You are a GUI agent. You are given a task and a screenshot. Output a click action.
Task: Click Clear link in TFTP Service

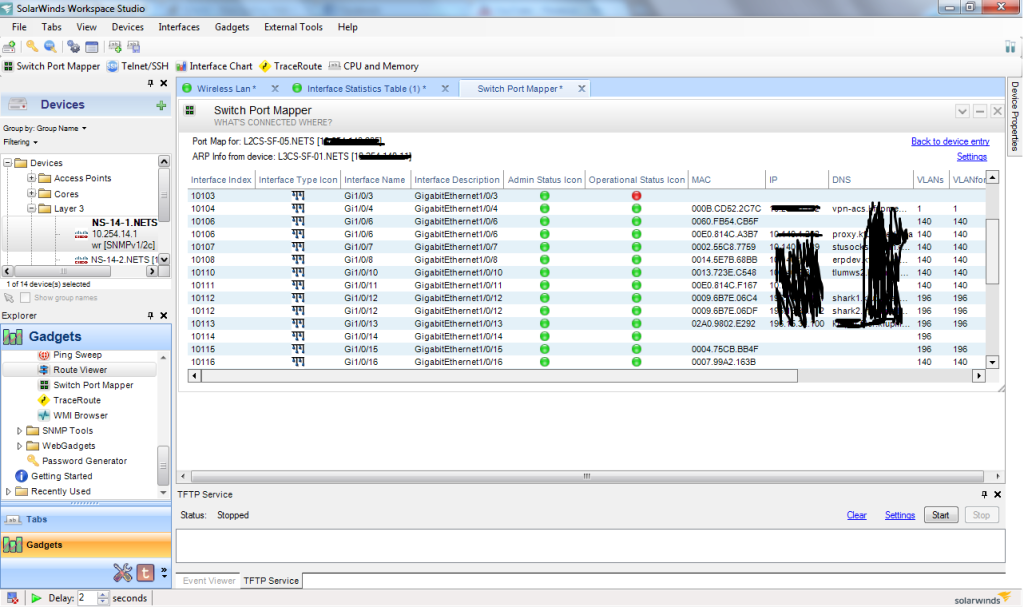[x=857, y=515]
